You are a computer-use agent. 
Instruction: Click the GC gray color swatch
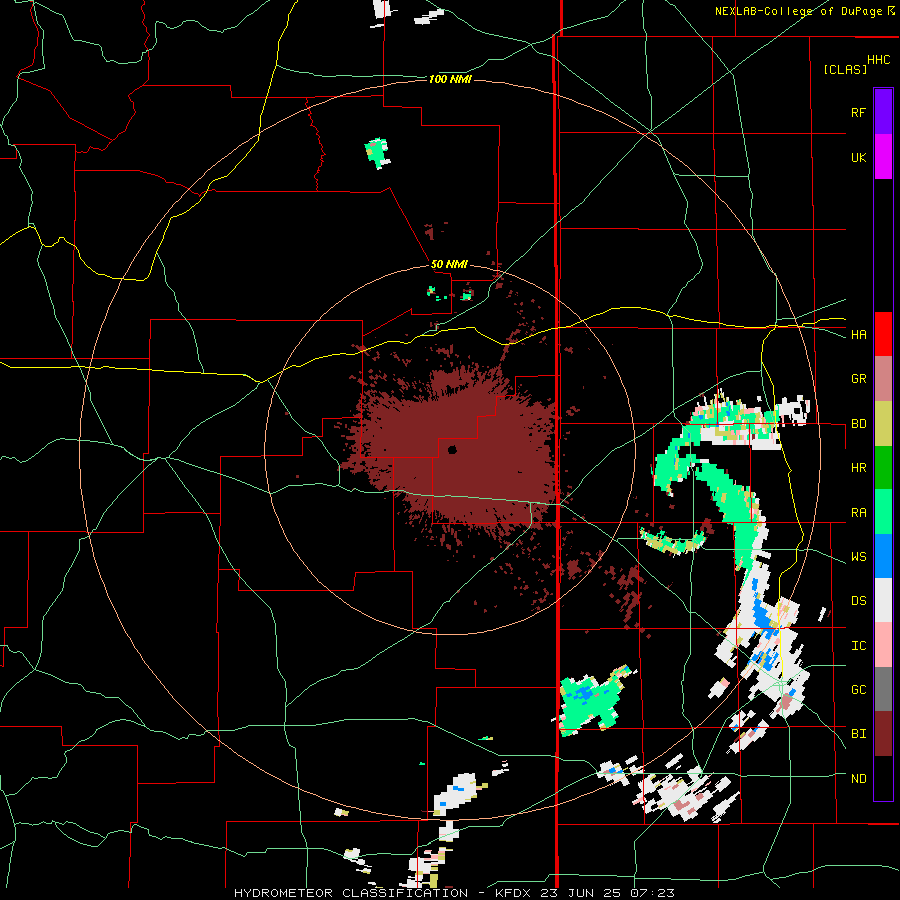(883, 689)
